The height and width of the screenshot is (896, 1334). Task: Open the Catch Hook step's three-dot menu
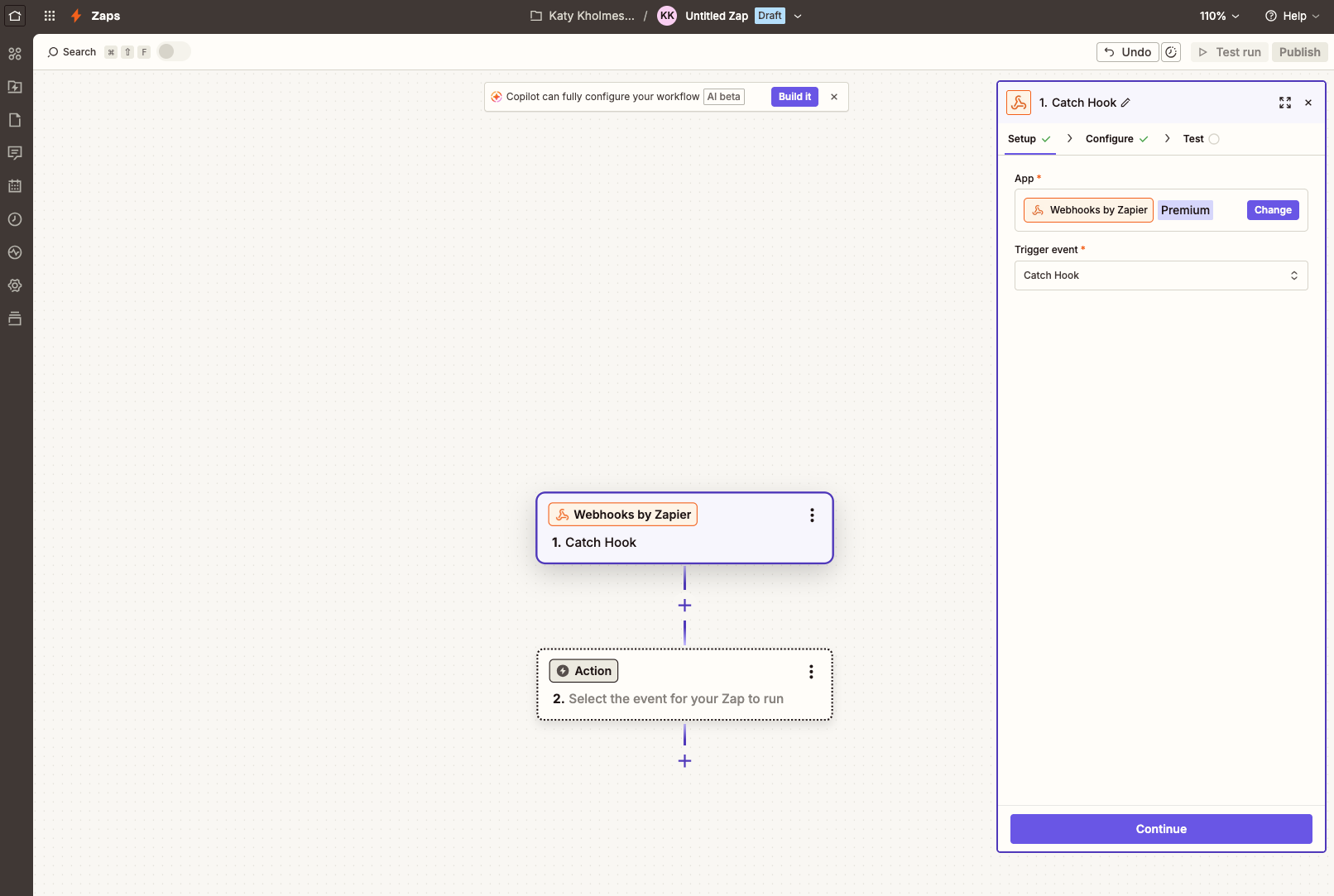point(812,515)
